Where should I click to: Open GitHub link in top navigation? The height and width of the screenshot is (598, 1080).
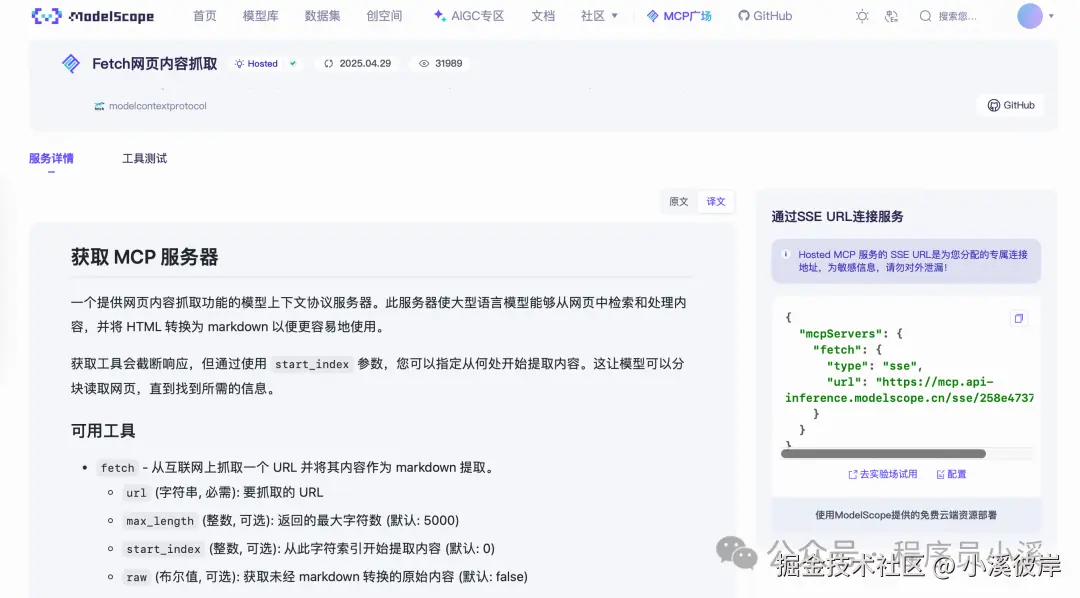click(765, 16)
